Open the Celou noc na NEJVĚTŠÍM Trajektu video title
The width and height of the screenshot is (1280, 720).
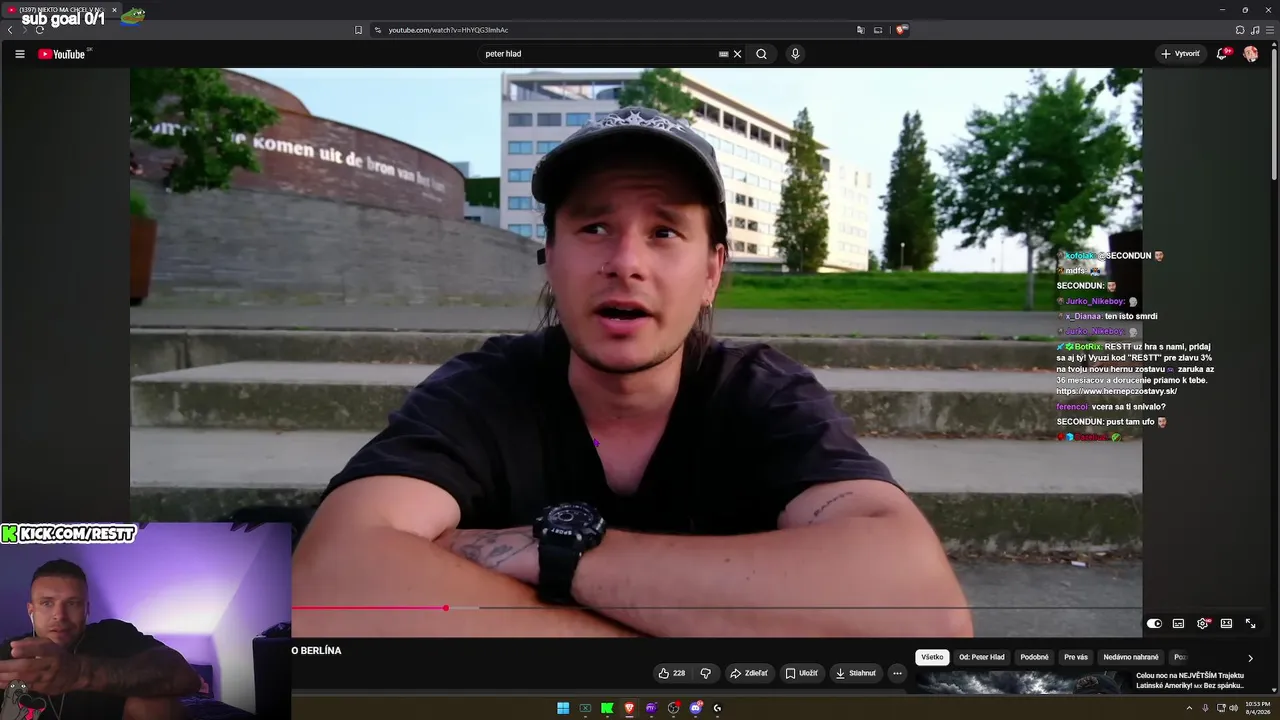[x=1190, y=681]
